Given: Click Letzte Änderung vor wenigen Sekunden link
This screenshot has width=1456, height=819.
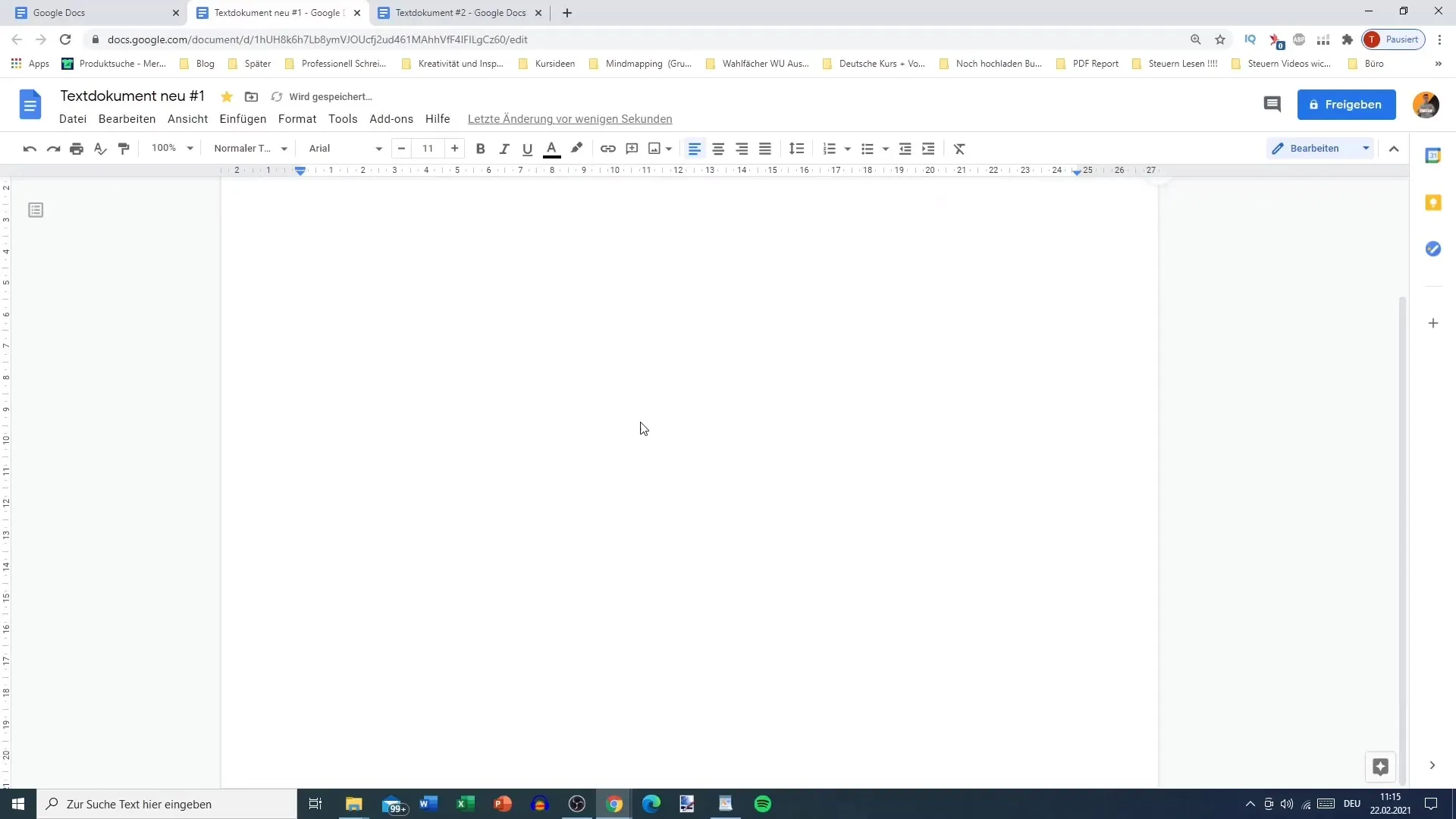Looking at the screenshot, I should pos(569,118).
